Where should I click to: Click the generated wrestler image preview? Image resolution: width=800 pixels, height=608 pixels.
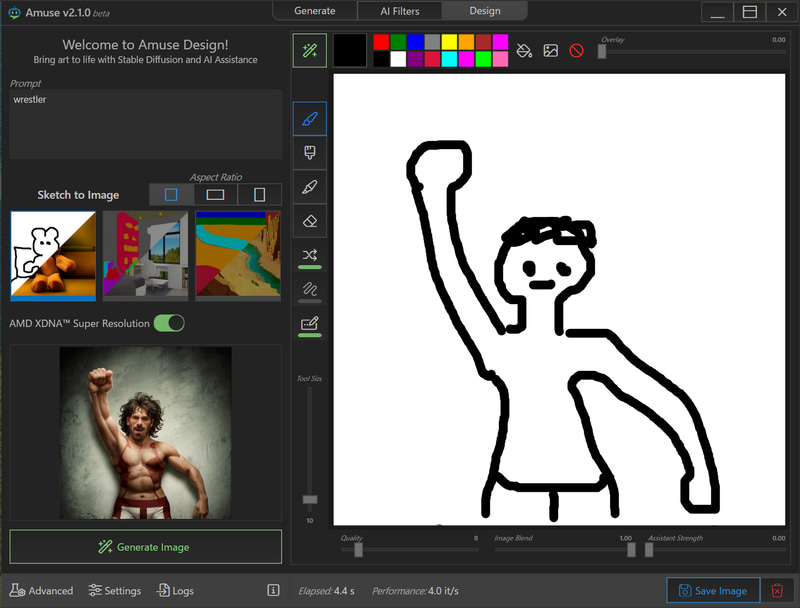point(145,433)
